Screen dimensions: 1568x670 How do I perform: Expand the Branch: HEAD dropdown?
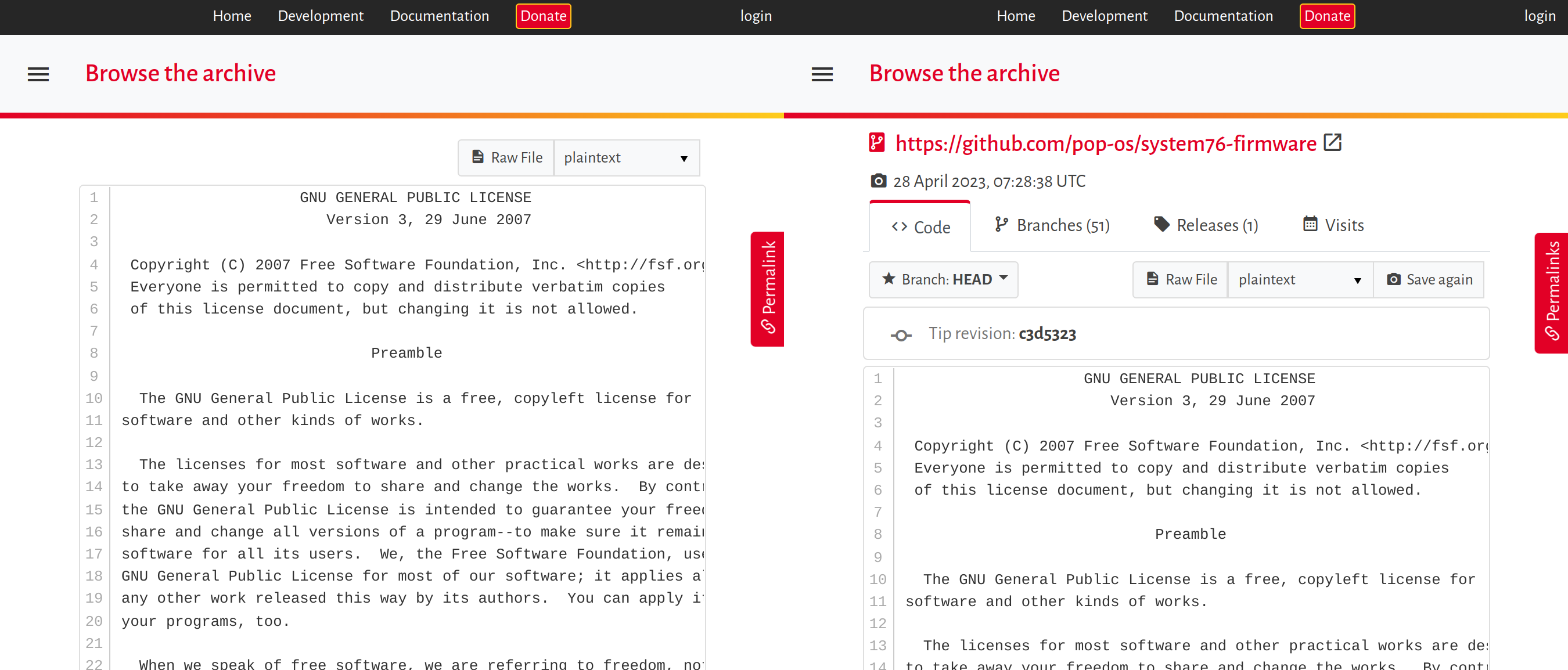pos(944,279)
